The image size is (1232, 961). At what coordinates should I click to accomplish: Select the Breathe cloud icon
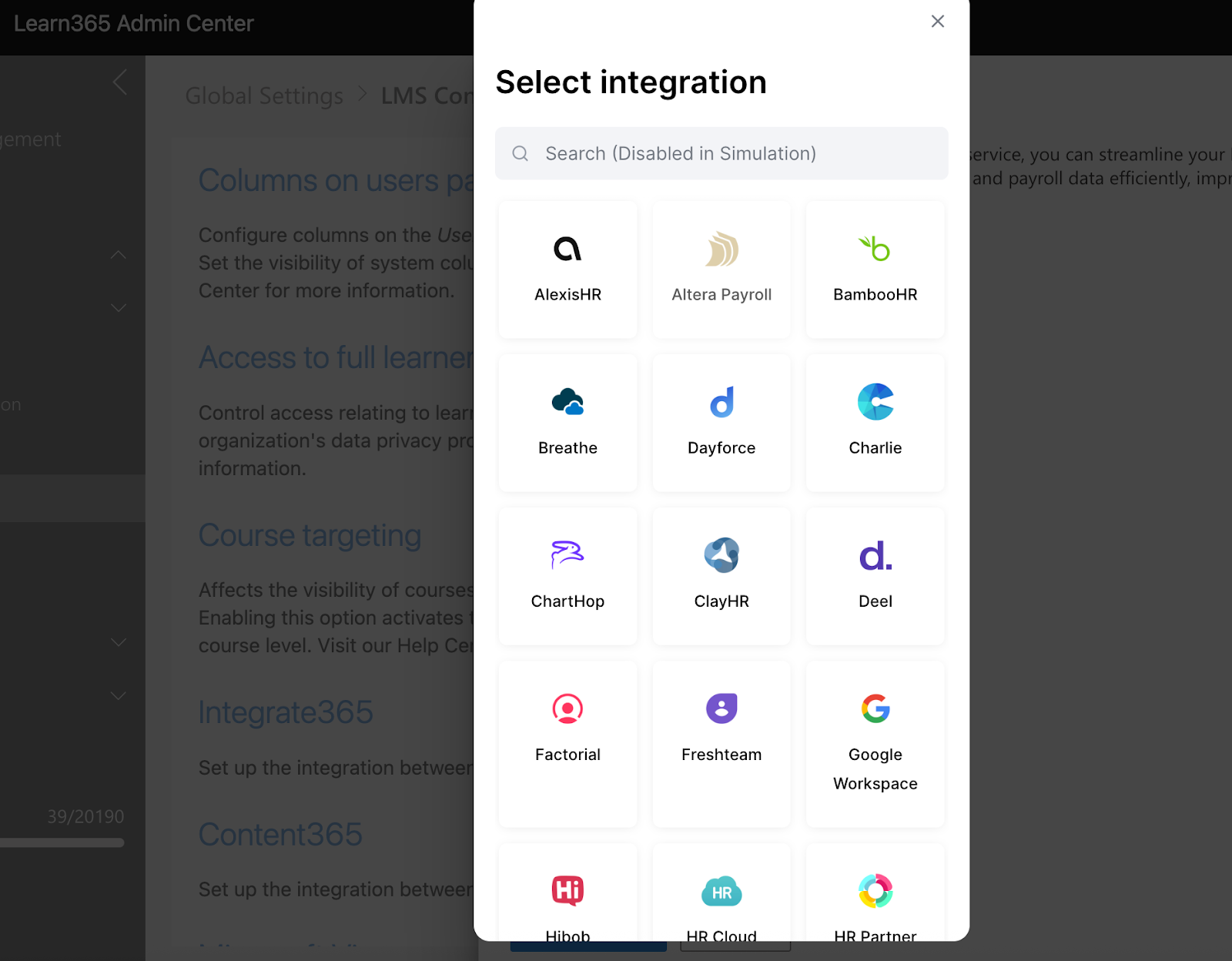(x=567, y=402)
